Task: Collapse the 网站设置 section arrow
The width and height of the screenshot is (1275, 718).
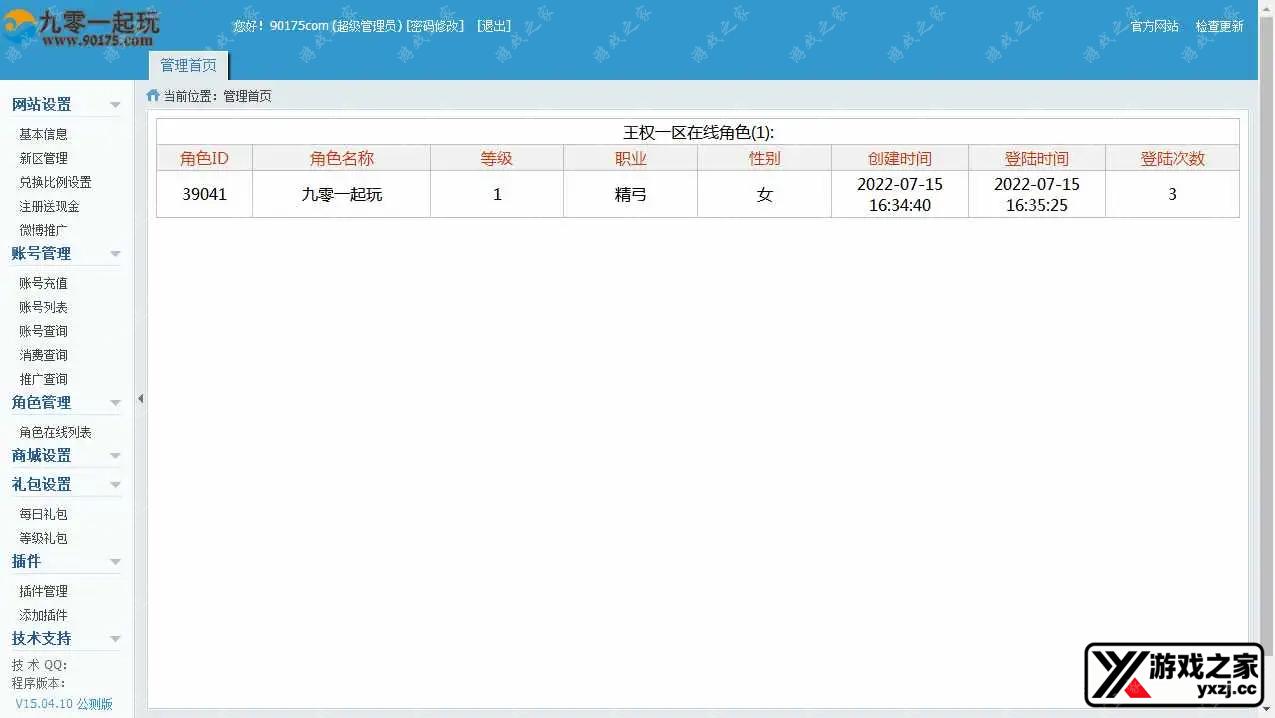Action: (115, 105)
